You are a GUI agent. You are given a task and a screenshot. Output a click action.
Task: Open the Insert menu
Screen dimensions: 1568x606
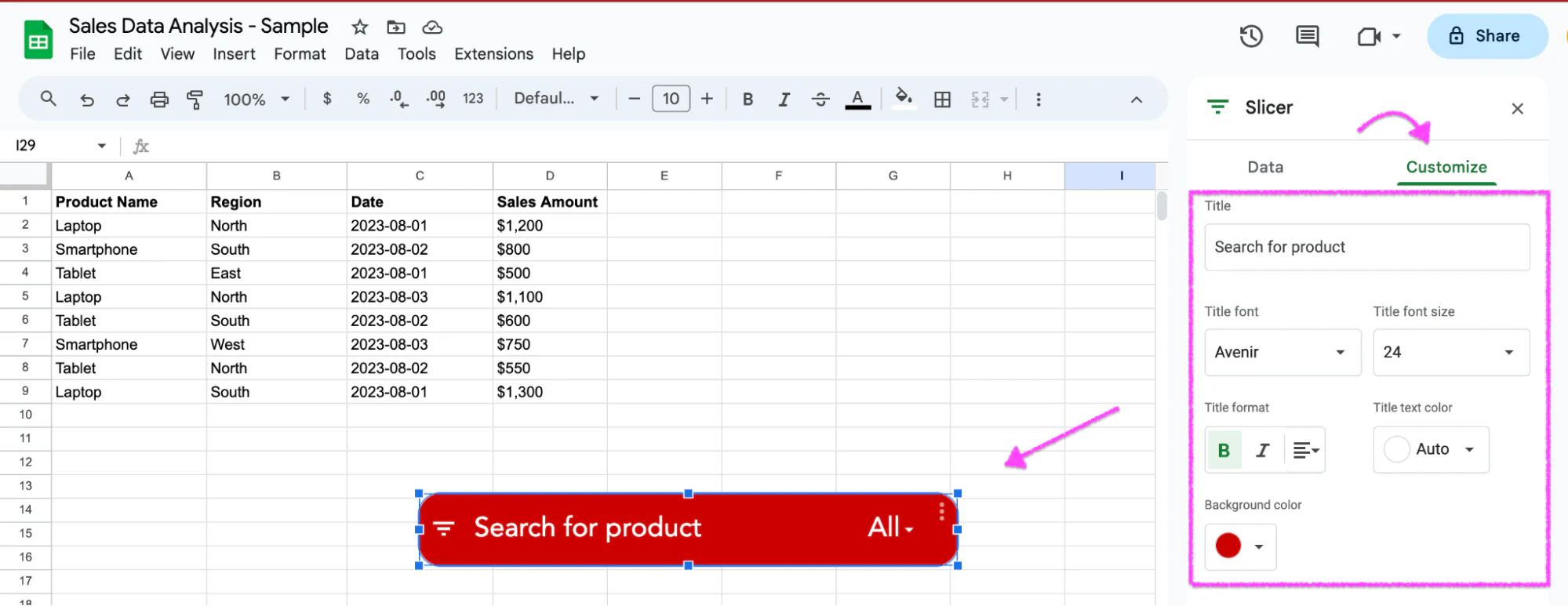(x=234, y=54)
